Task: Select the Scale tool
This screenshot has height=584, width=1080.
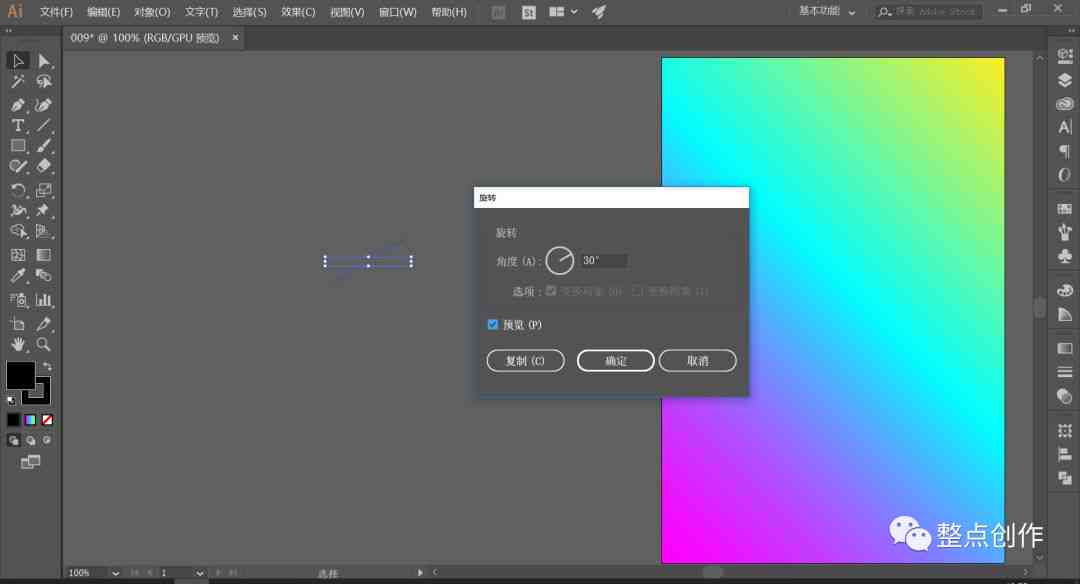Action: pyautogui.click(x=44, y=190)
